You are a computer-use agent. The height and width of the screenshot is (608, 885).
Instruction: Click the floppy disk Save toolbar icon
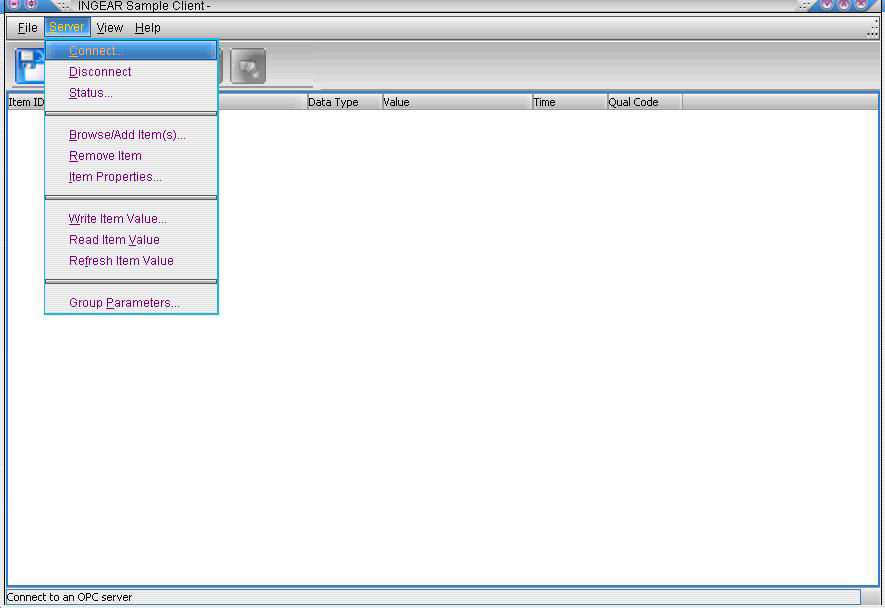pos(30,66)
